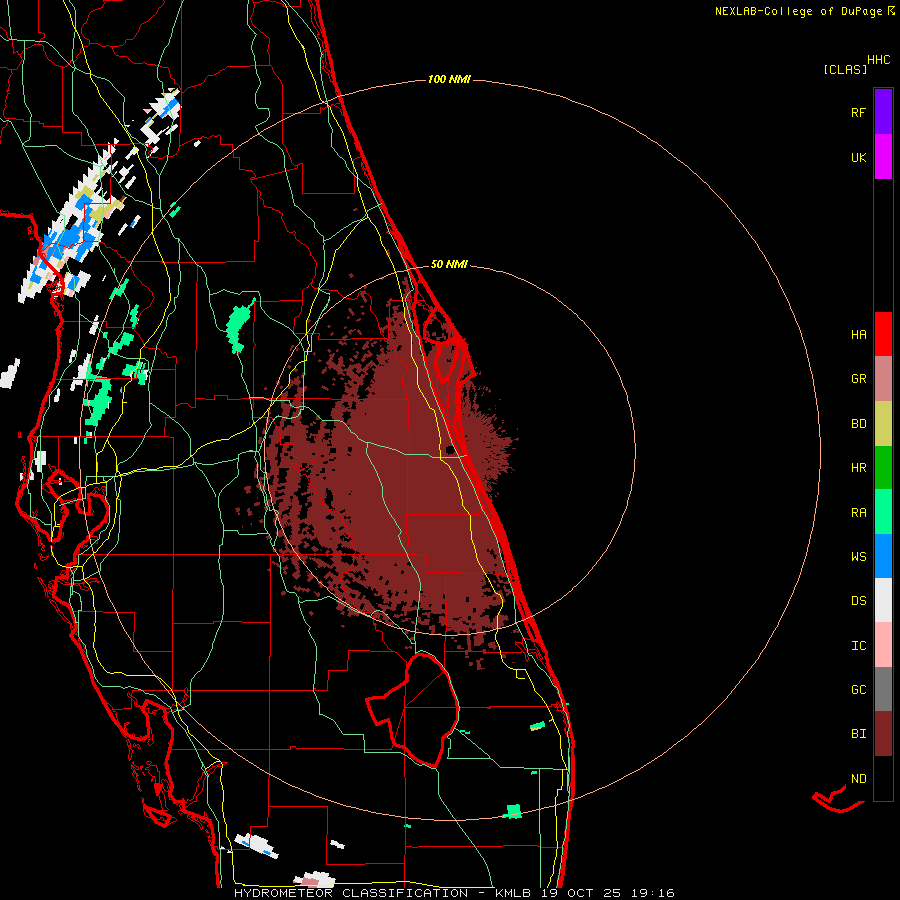Select the BI brown legend block

tap(883, 734)
